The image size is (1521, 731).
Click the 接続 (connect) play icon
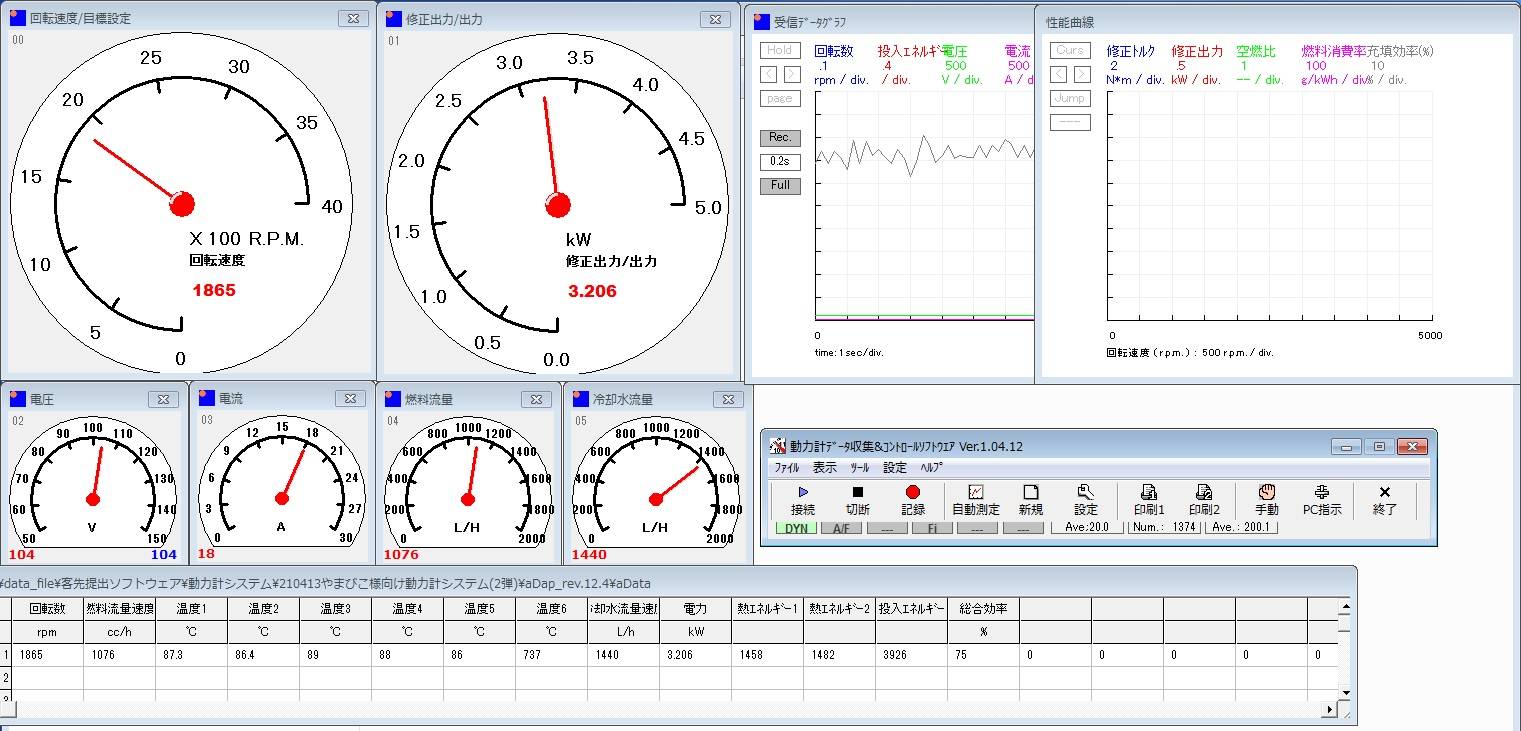[x=803, y=492]
